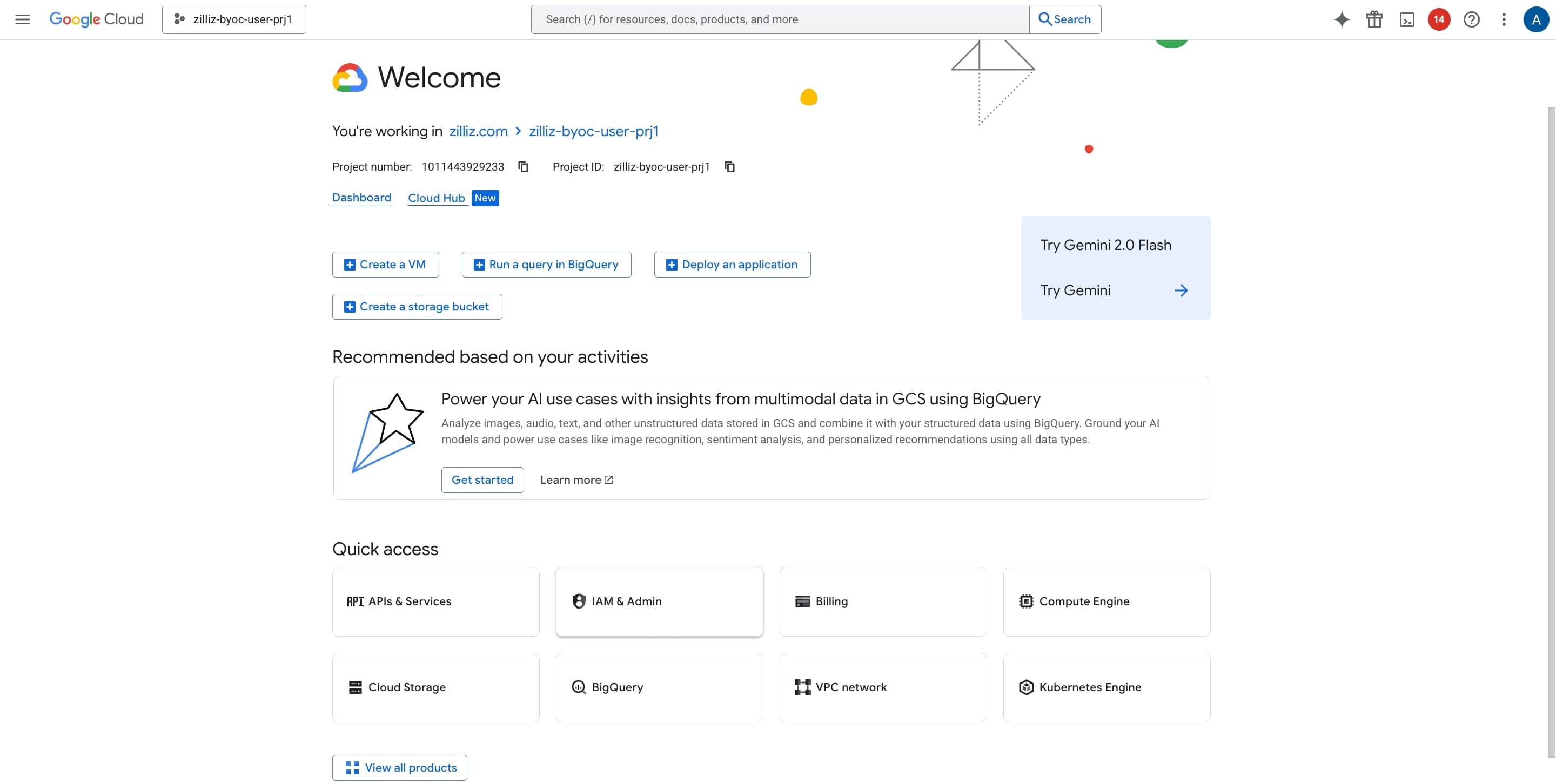Click the Try Gemini arrow
Viewport: 1556px width, 784px height.
(x=1181, y=290)
